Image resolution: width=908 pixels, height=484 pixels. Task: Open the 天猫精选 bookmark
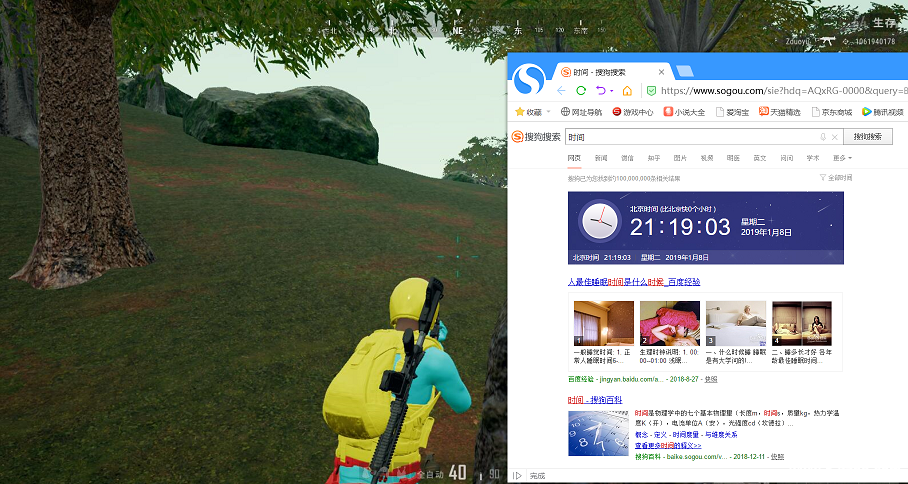tap(779, 112)
